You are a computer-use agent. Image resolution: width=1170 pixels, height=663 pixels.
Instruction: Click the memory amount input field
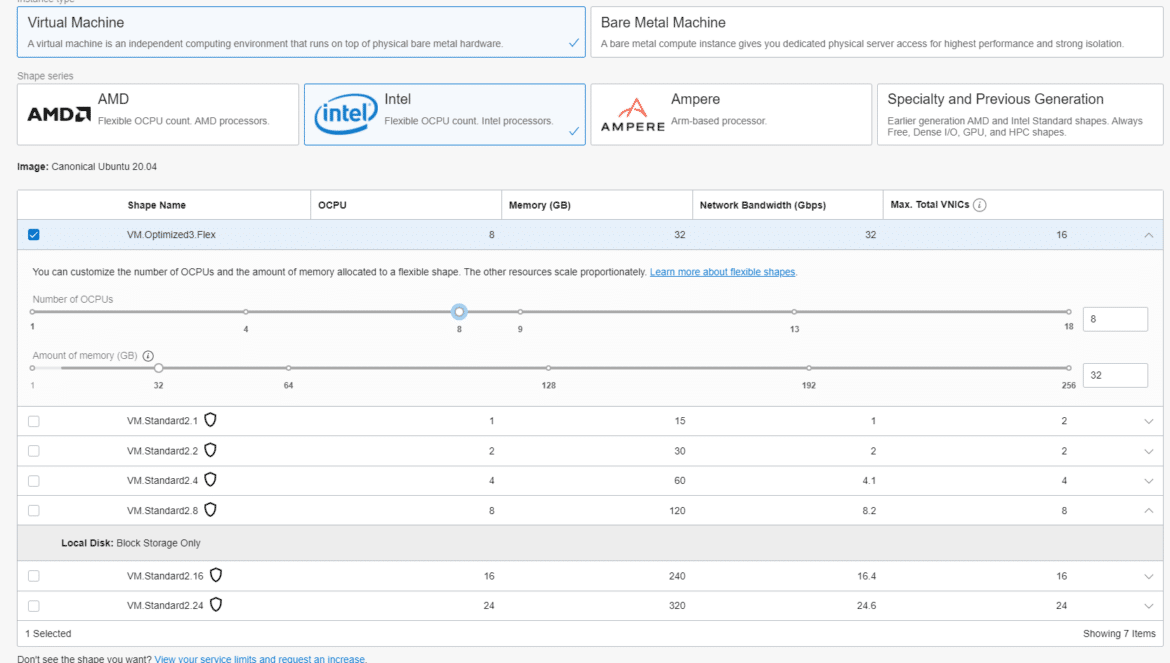pyautogui.click(x=1115, y=375)
